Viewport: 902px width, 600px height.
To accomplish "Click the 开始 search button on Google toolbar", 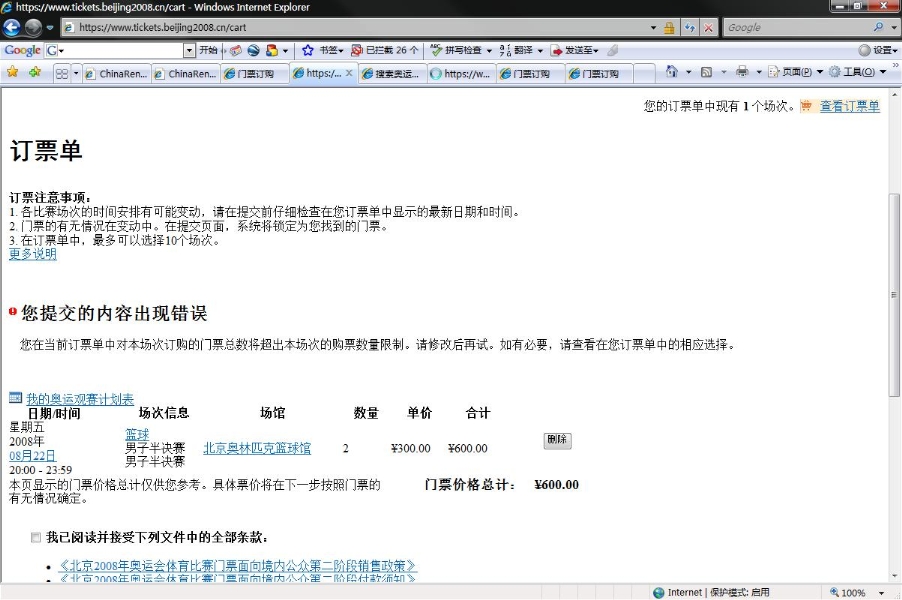I will (208, 50).
